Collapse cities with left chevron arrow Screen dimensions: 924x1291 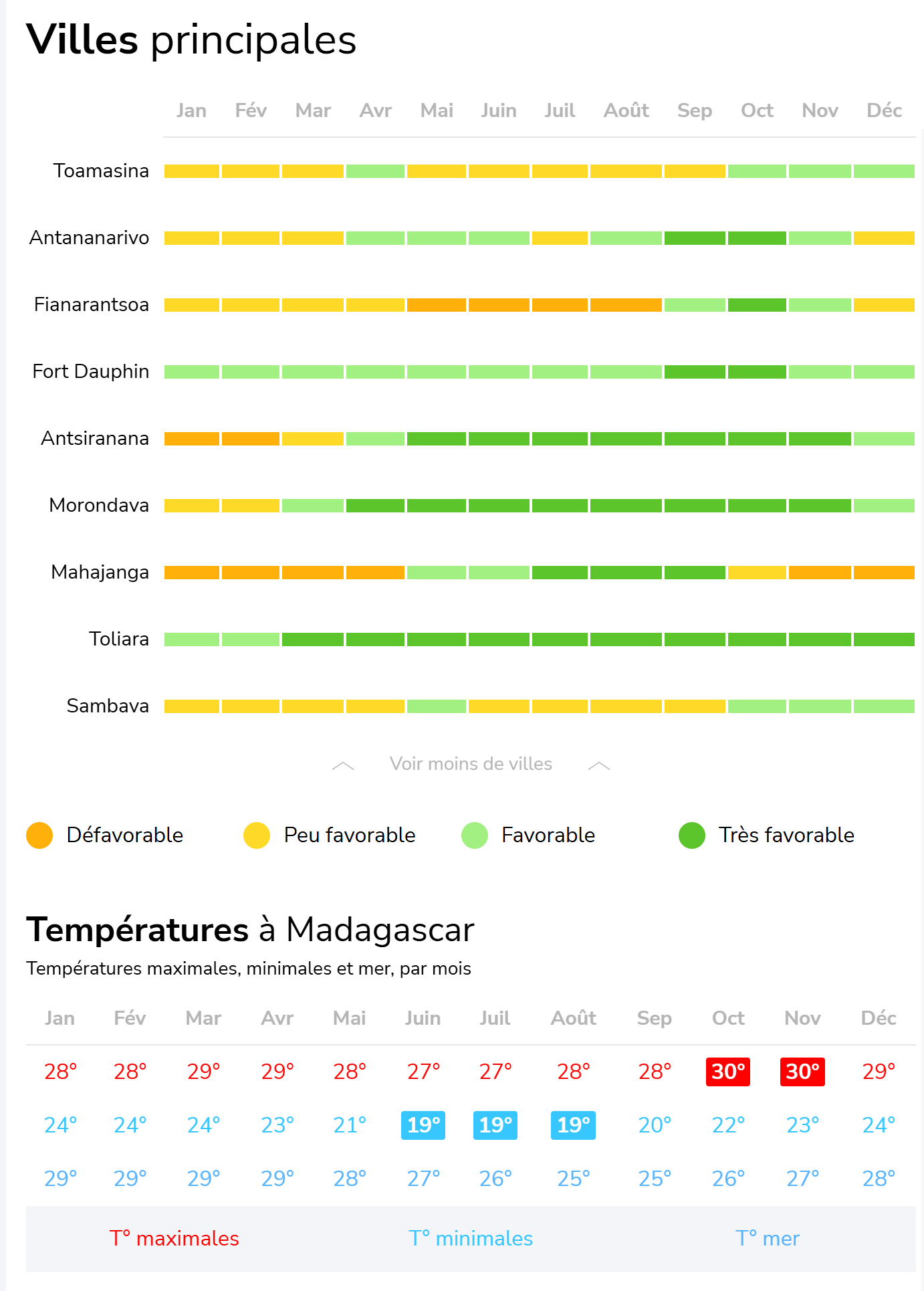pyautogui.click(x=343, y=766)
